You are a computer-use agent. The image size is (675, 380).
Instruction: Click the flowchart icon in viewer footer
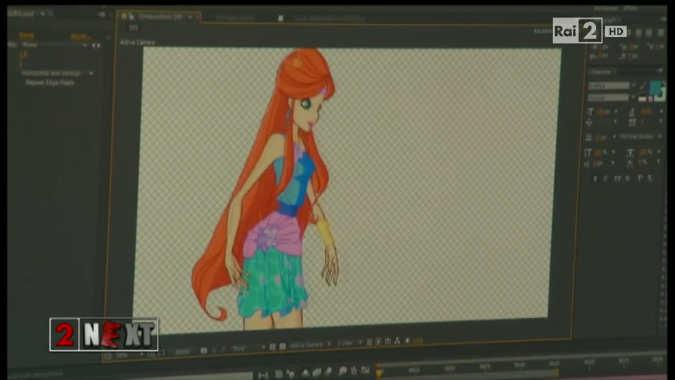tap(397, 341)
